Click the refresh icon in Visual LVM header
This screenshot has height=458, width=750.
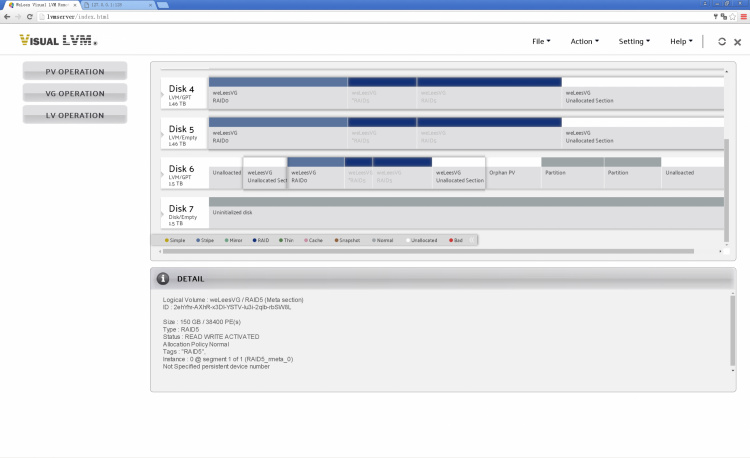719,42
